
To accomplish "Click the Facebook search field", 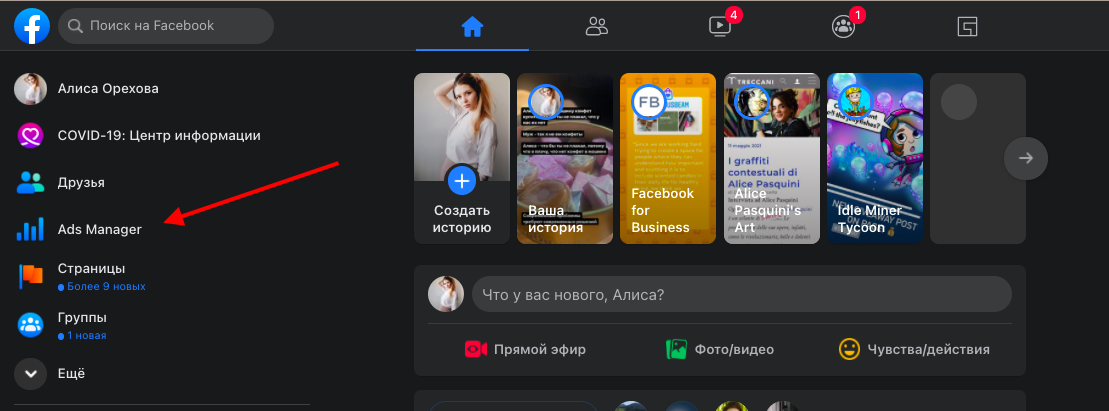I will pos(166,26).
